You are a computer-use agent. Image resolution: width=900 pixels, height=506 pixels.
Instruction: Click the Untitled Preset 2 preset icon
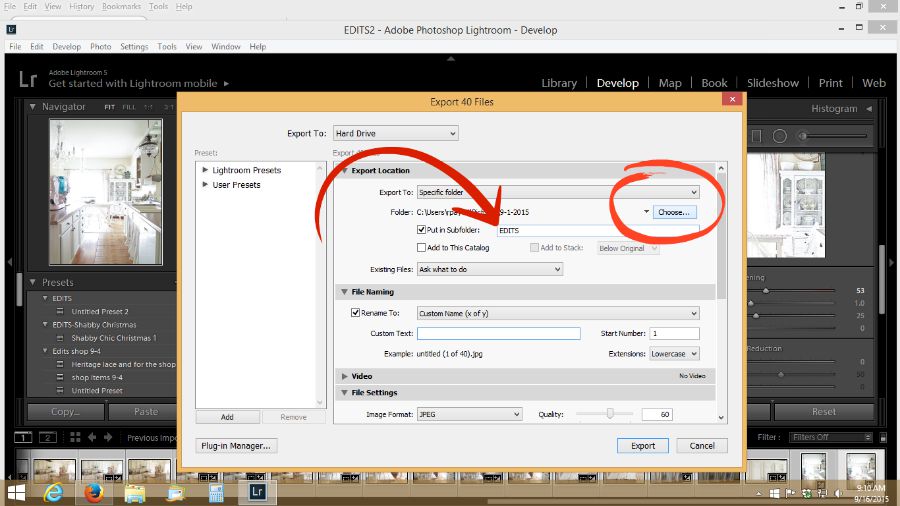pyautogui.click(x=60, y=311)
